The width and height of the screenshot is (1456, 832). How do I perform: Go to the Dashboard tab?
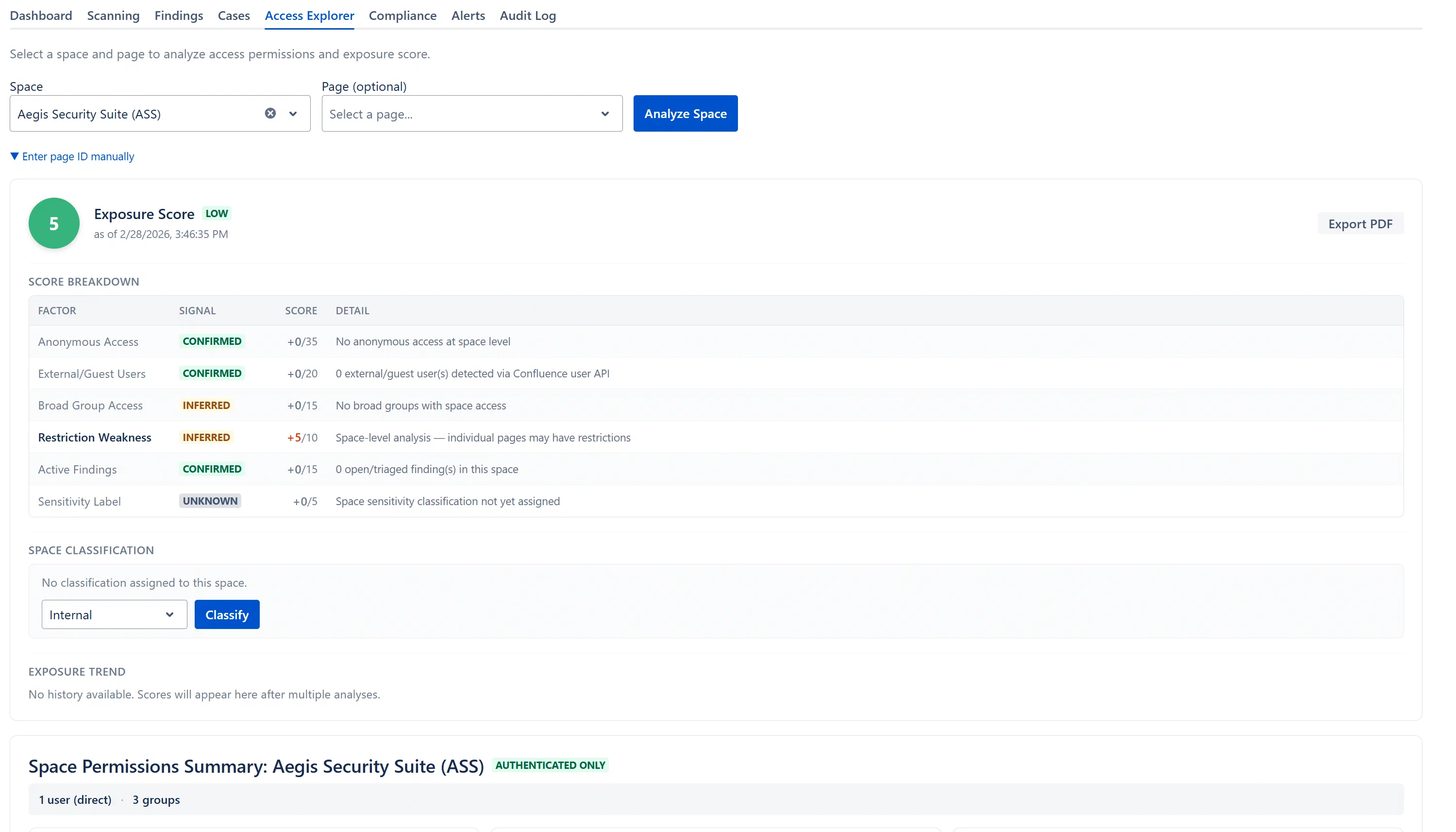coord(41,16)
